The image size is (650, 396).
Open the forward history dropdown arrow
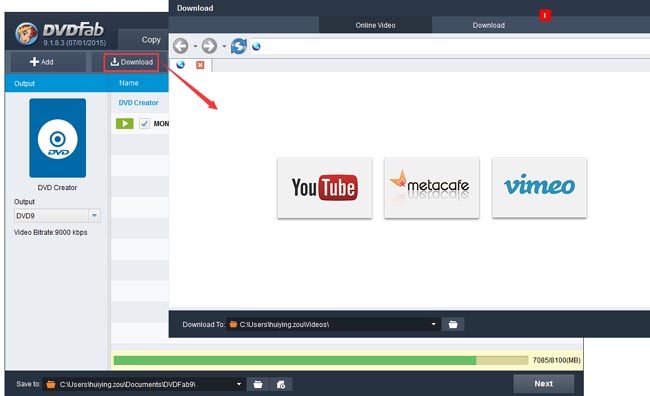coord(224,46)
